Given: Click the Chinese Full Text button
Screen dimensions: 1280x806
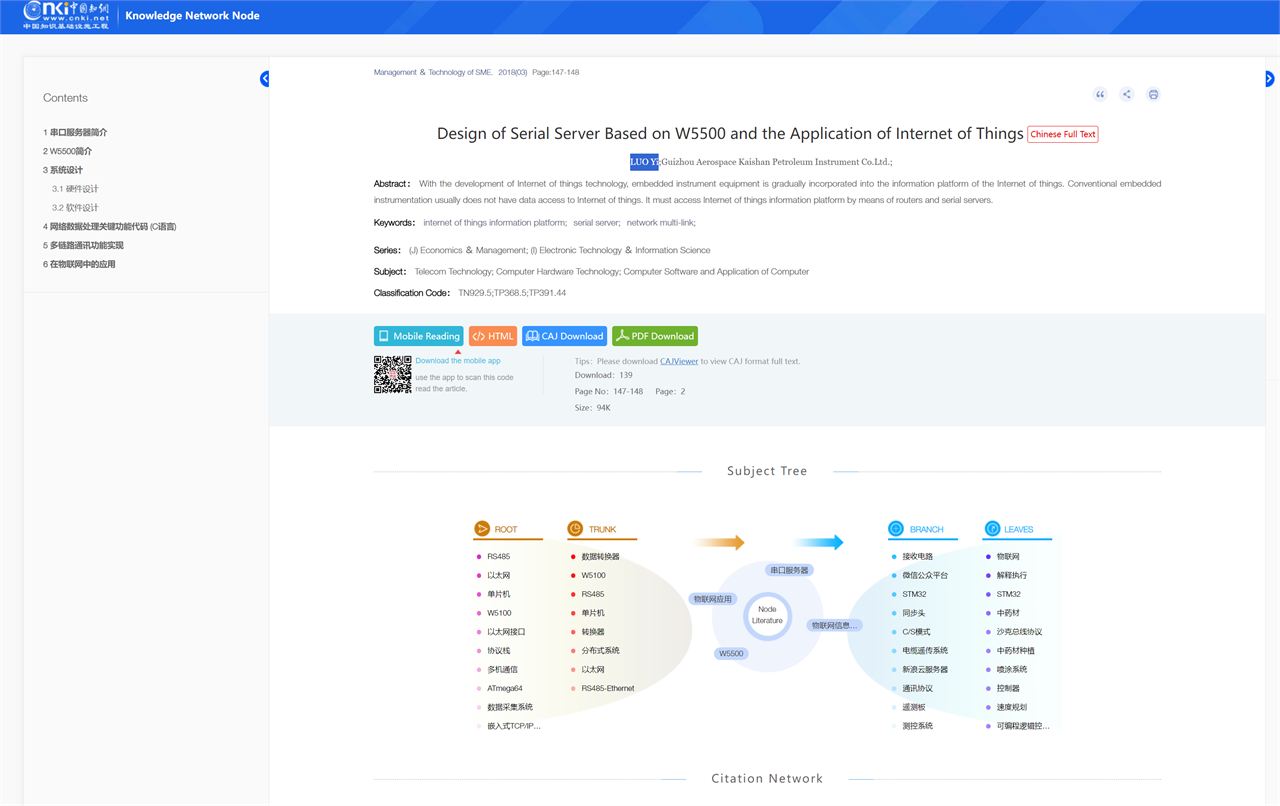Looking at the screenshot, I should click(x=1063, y=134).
